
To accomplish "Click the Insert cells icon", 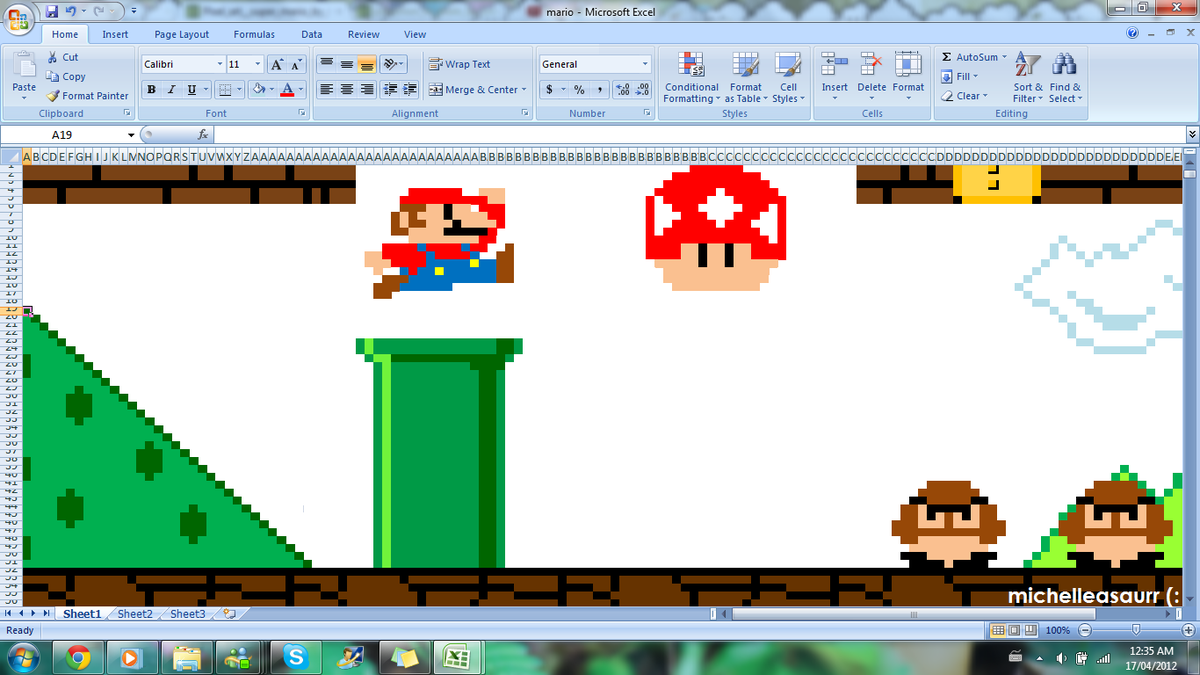I will [x=834, y=66].
